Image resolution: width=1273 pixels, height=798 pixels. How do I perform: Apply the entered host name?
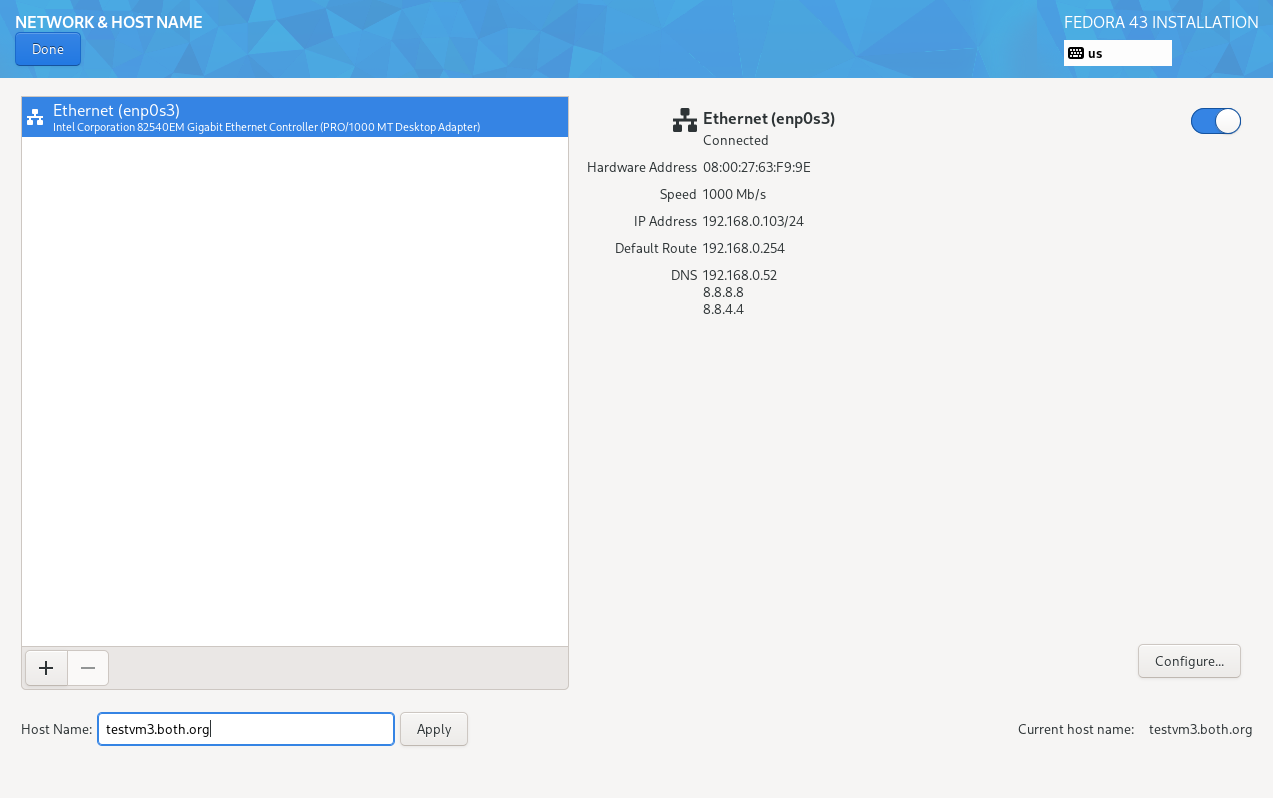click(433, 729)
